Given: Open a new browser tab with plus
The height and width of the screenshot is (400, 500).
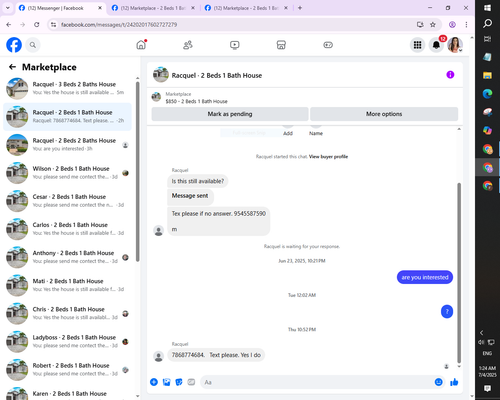Looking at the screenshot, I should coord(300,8).
